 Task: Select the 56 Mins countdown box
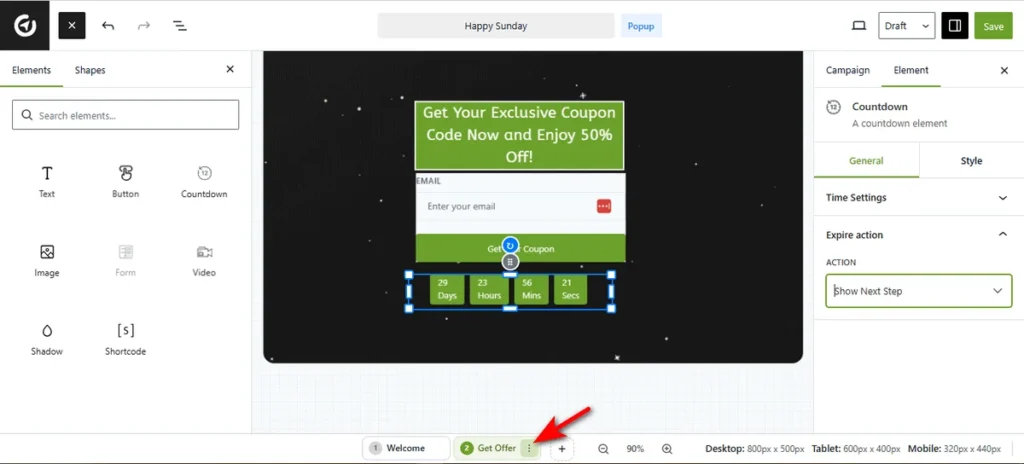(532, 290)
